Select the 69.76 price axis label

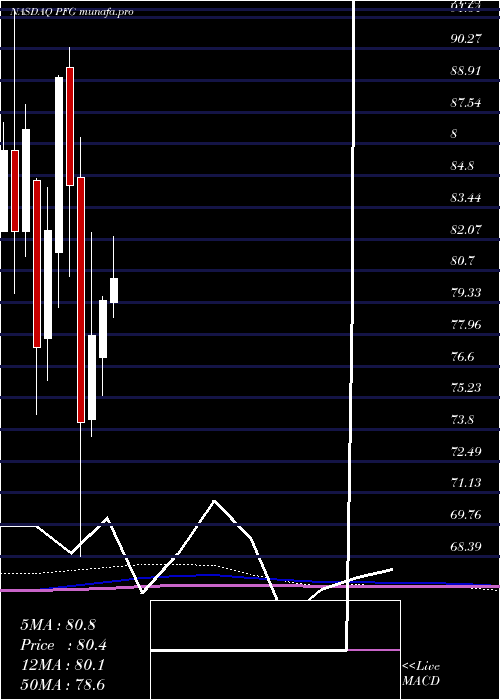click(466, 515)
